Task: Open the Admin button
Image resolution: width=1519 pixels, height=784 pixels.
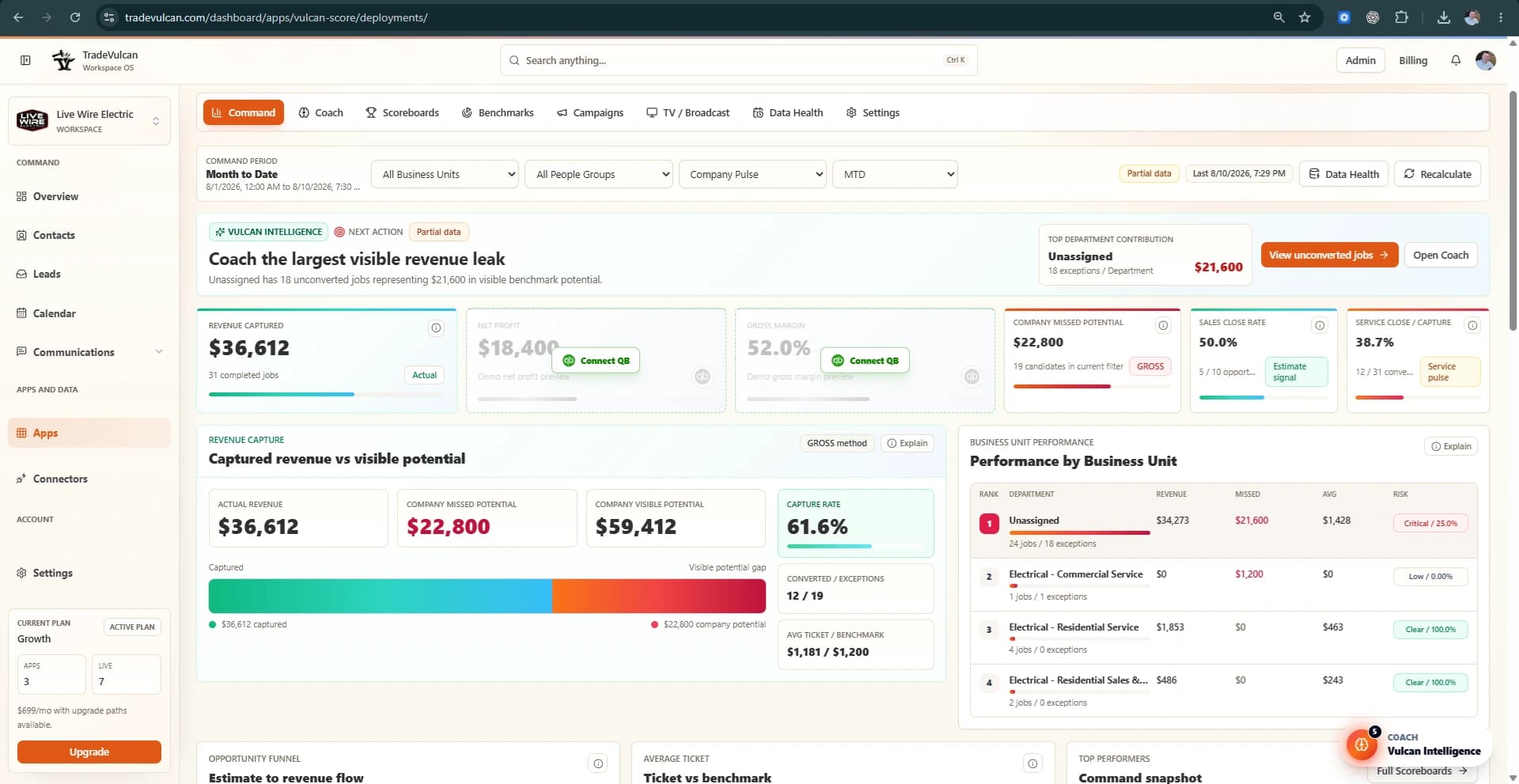Action: coord(1360,60)
